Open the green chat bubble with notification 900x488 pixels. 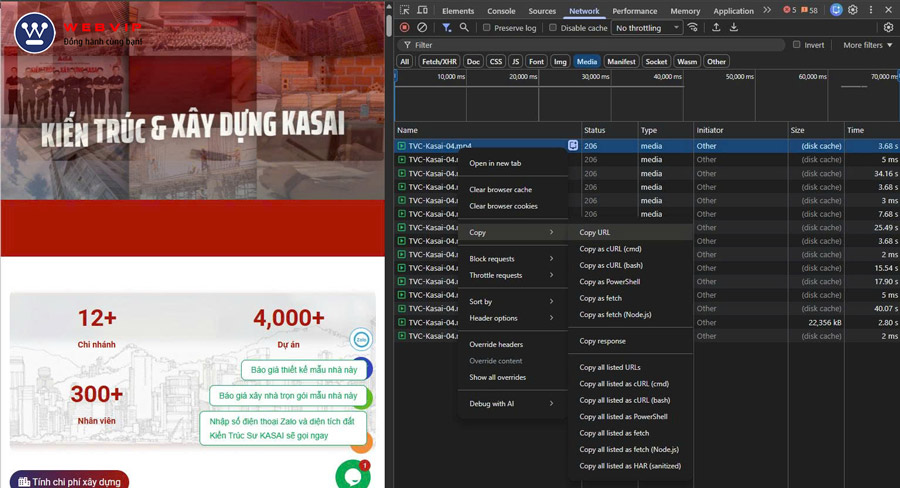point(352,475)
